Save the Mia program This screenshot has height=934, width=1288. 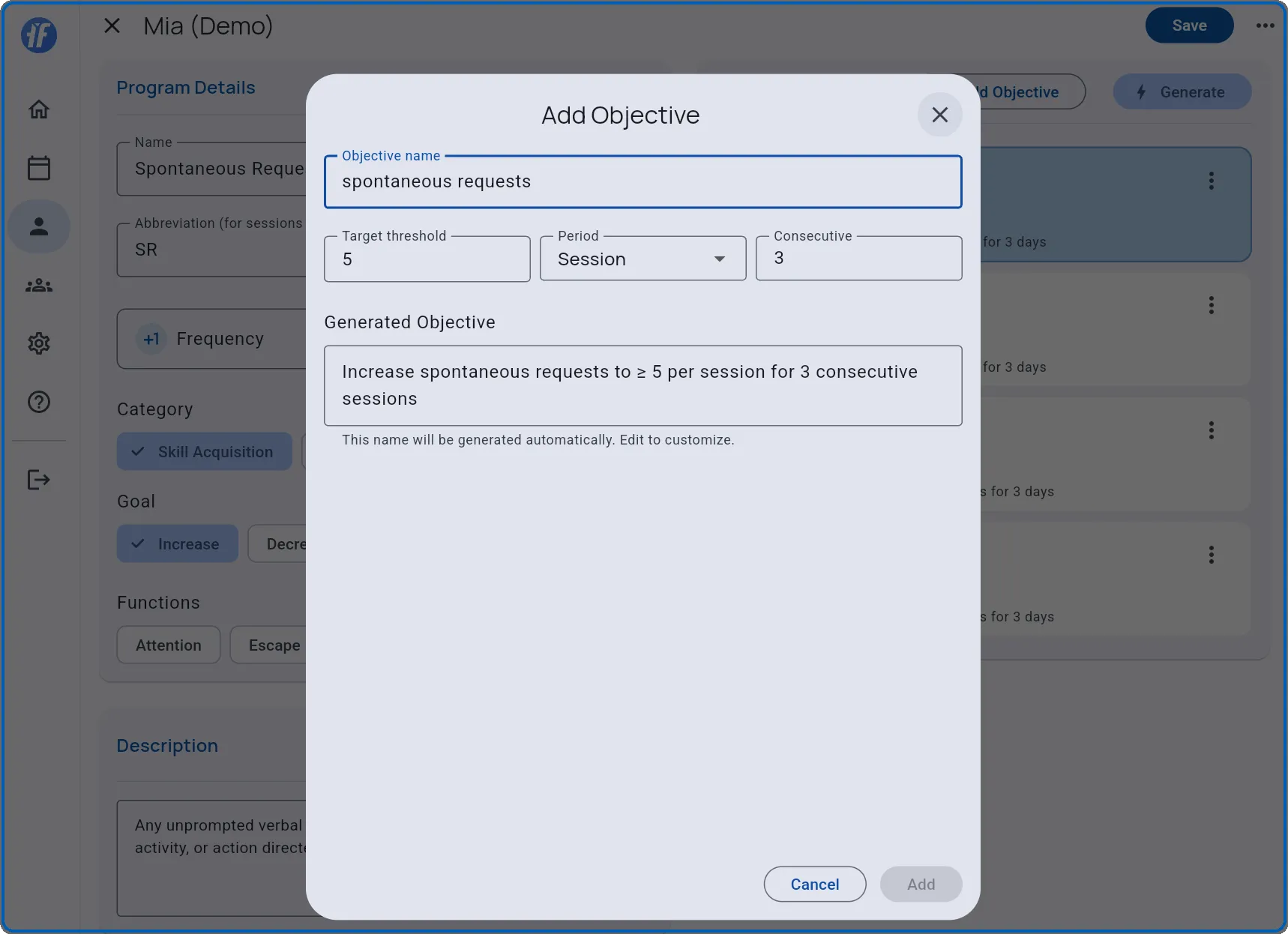tap(1188, 25)
